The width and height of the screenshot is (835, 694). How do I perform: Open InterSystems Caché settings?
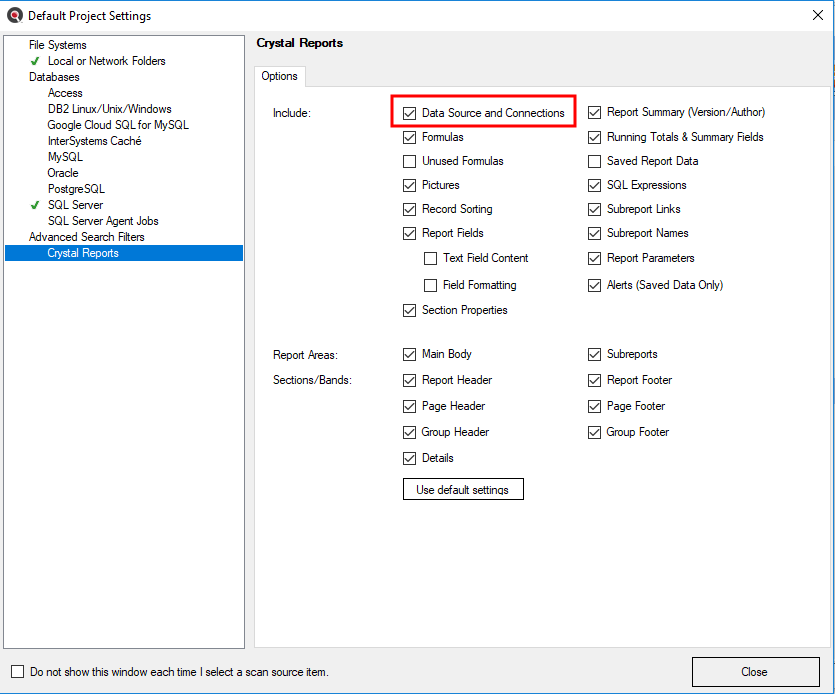point(94,141)
